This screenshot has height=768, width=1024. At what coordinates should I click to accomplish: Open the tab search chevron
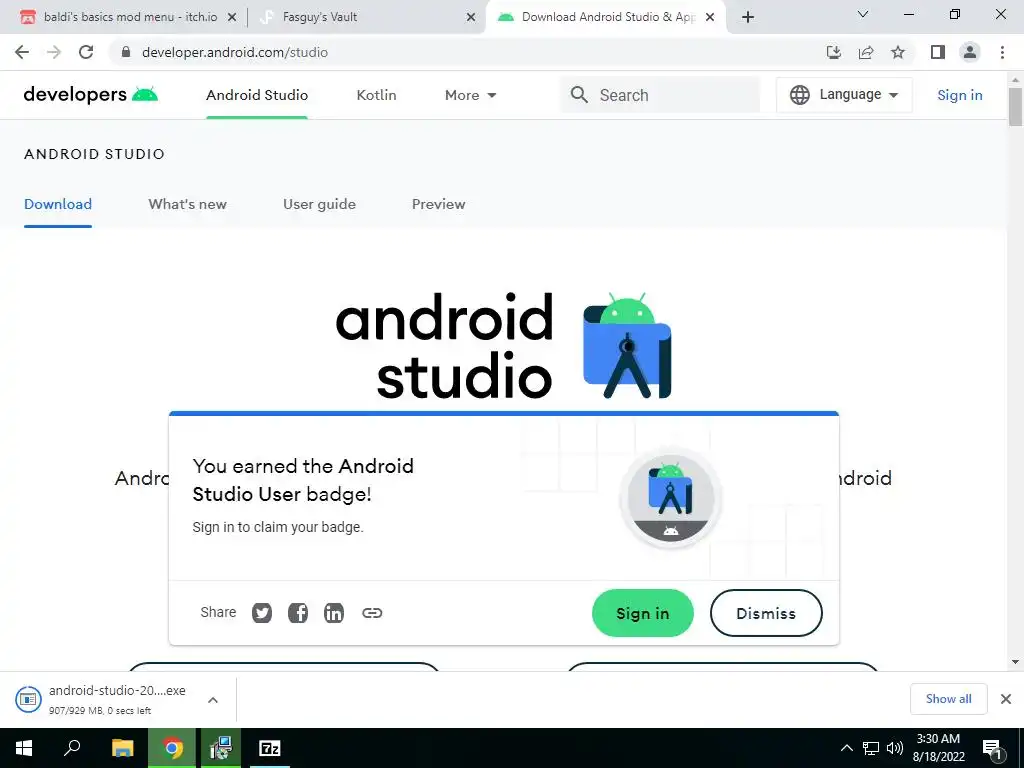[x=863, y=14]
